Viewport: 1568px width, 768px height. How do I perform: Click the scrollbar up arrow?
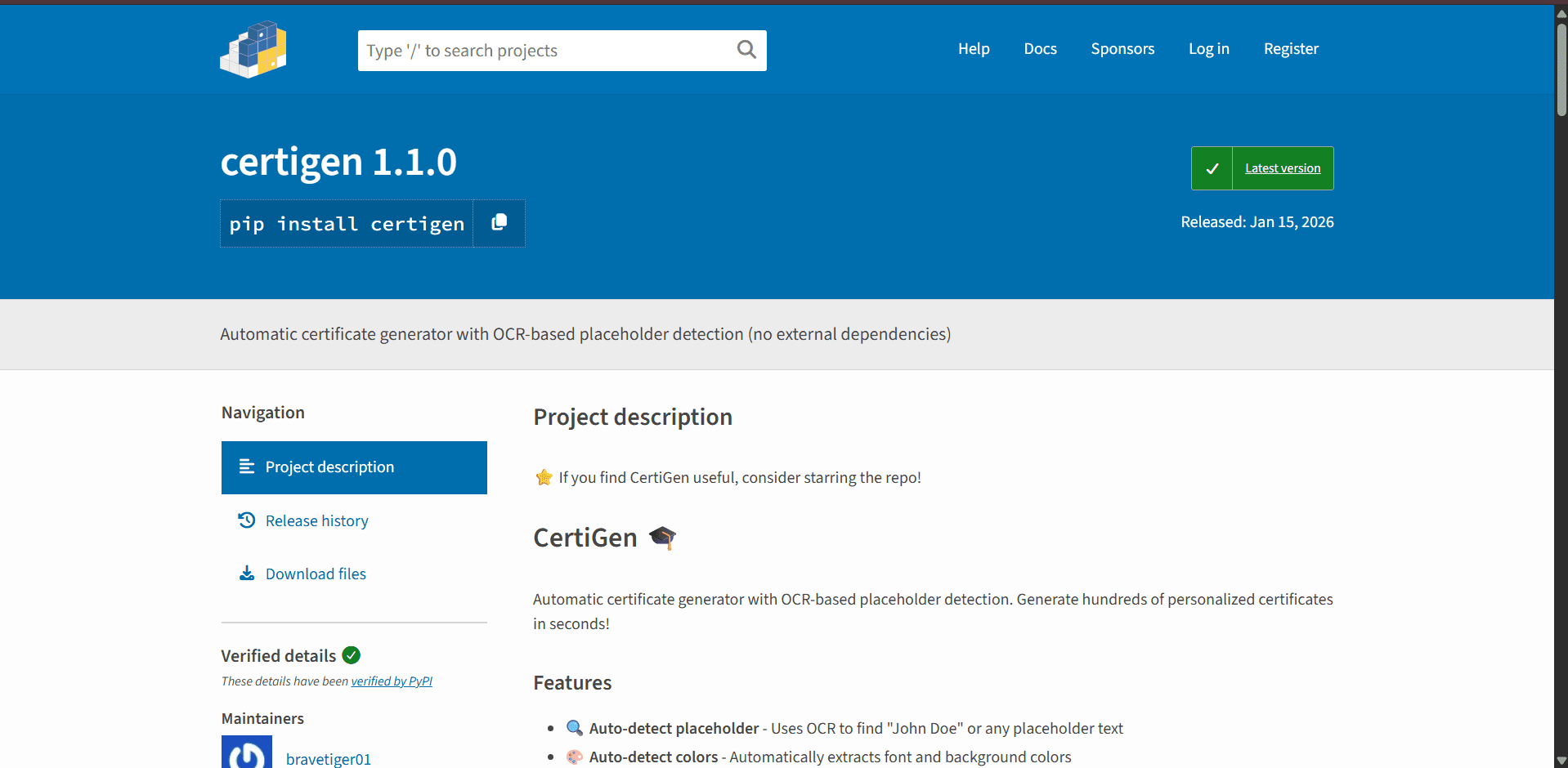tap(1561, 12)
